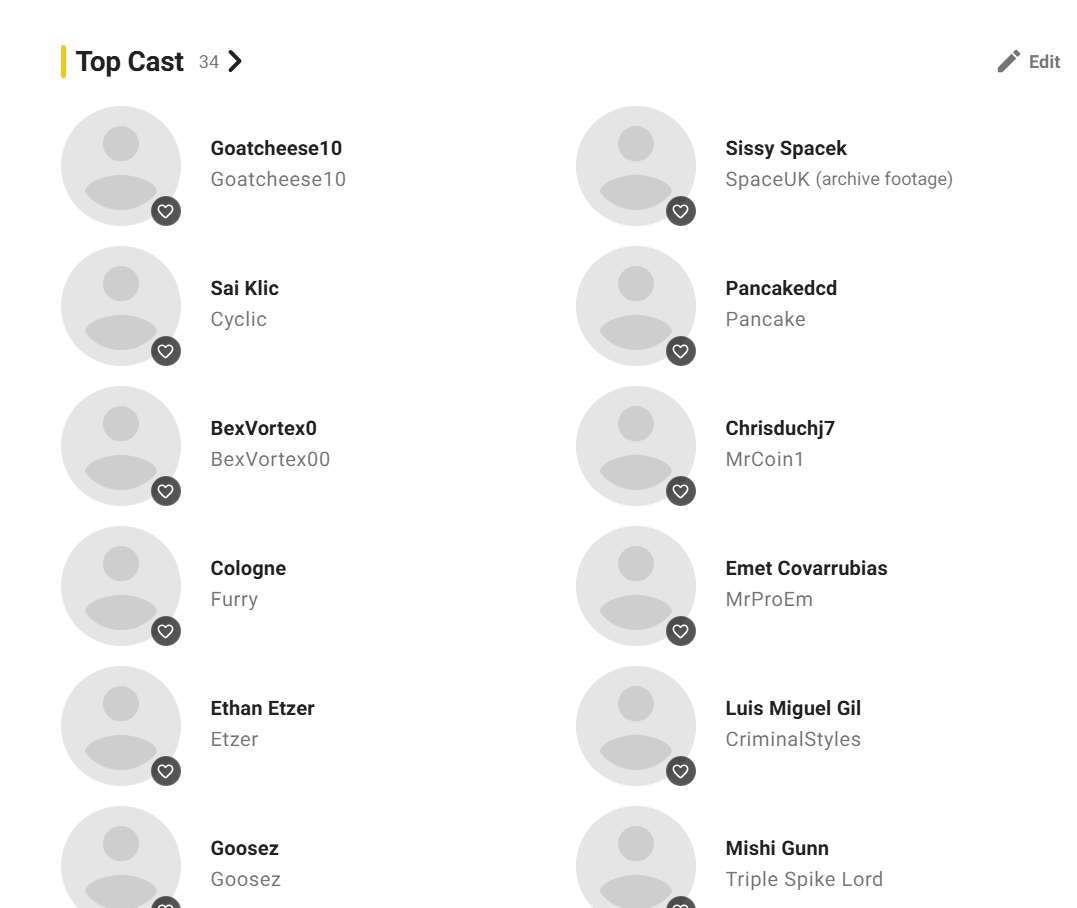
Task: Select Chrisduchj7's profile picture
Action: click(636, 446)
